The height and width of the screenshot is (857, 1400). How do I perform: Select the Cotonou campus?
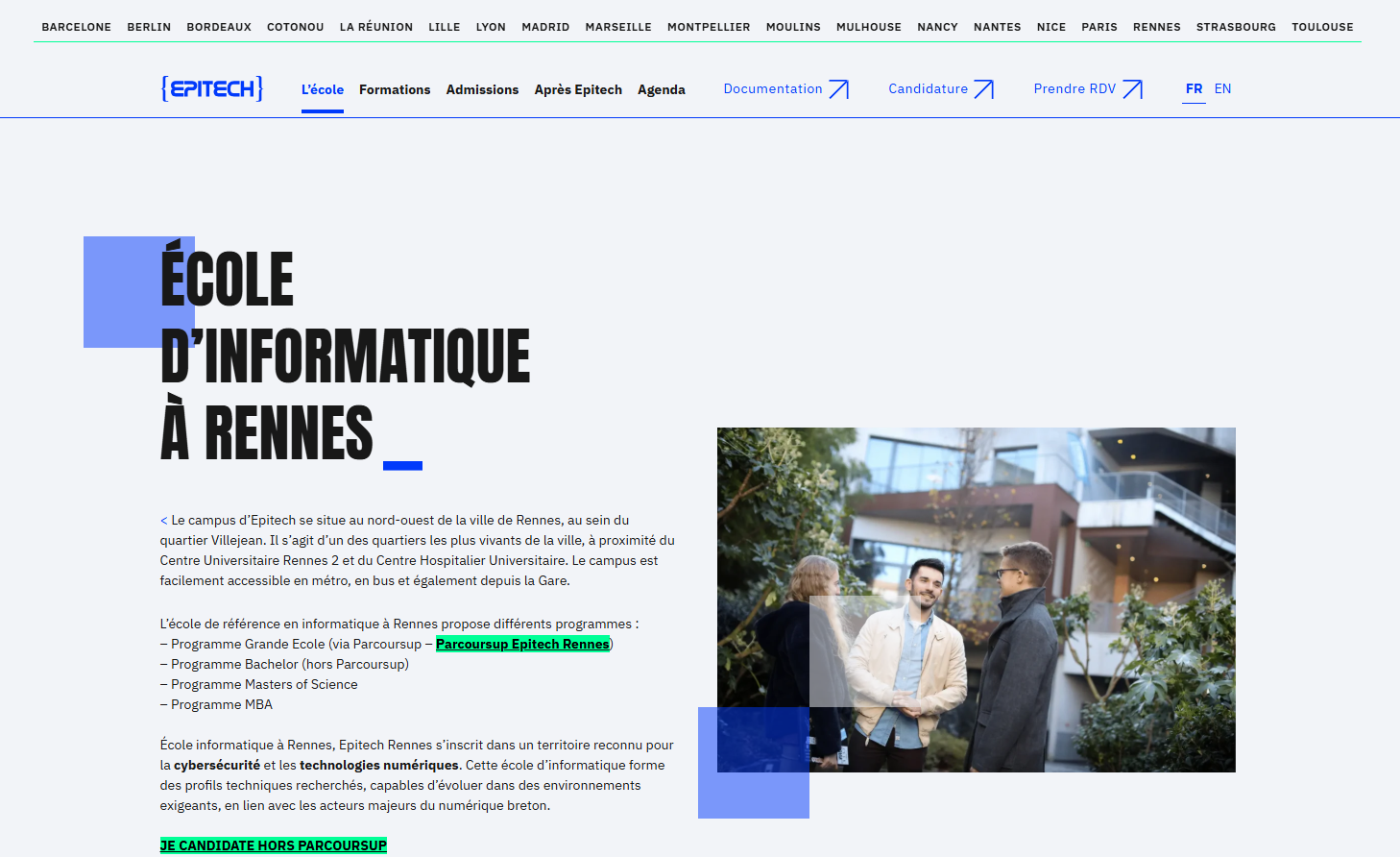(296, 27)
